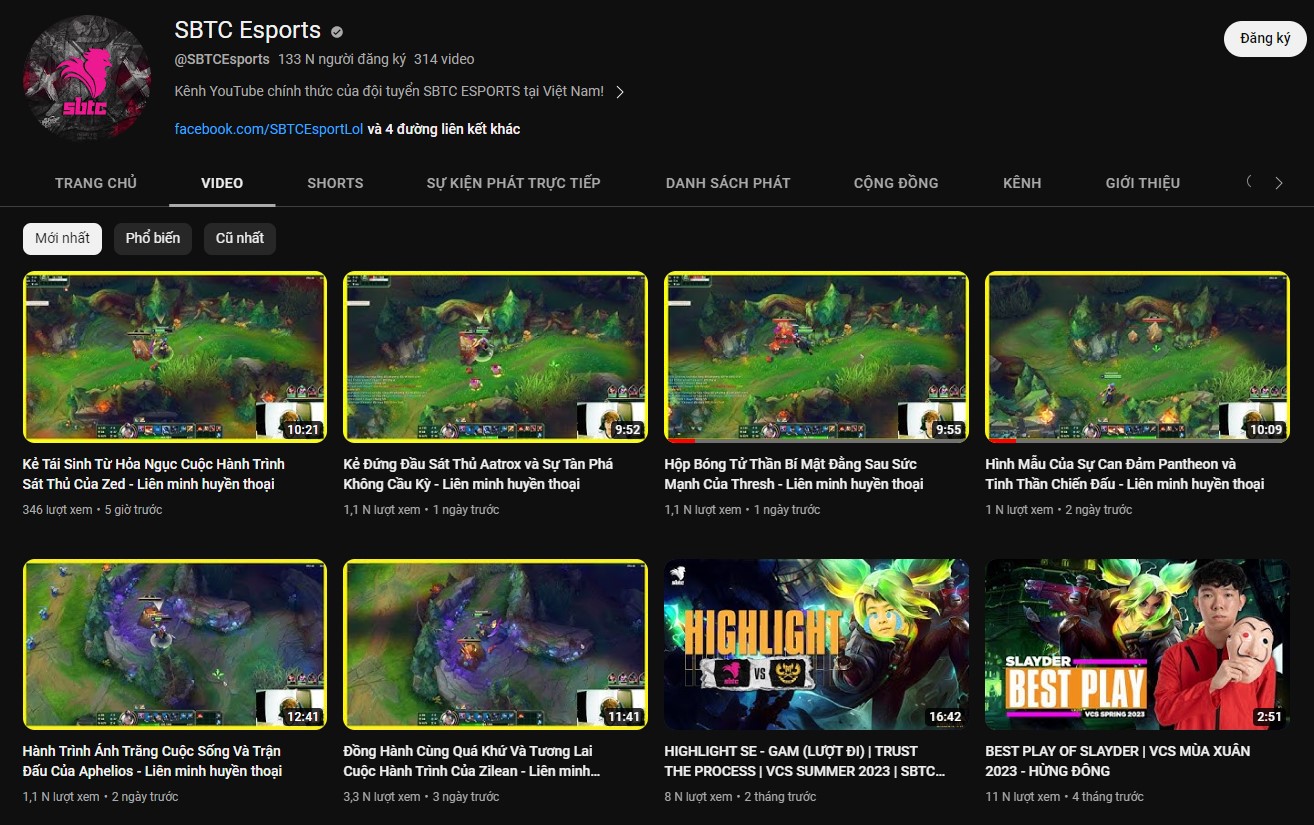
Task: Click the SBTC Esports channel avatar
Action: [x=86, y=77]
